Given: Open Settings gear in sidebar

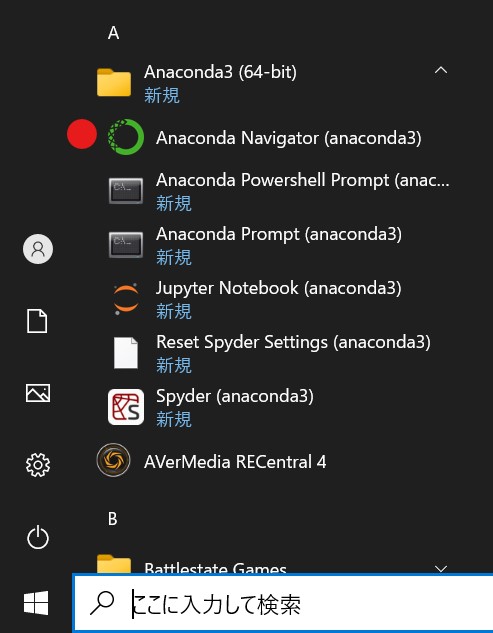Looking at the screenshot, I should point(38,465).
